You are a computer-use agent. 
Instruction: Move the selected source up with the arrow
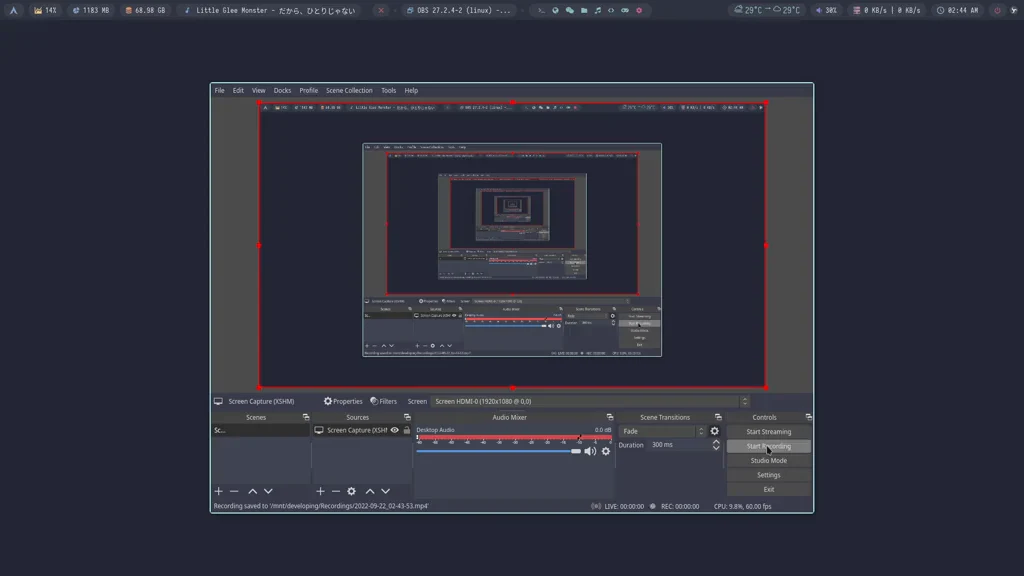tap(370, 490)
